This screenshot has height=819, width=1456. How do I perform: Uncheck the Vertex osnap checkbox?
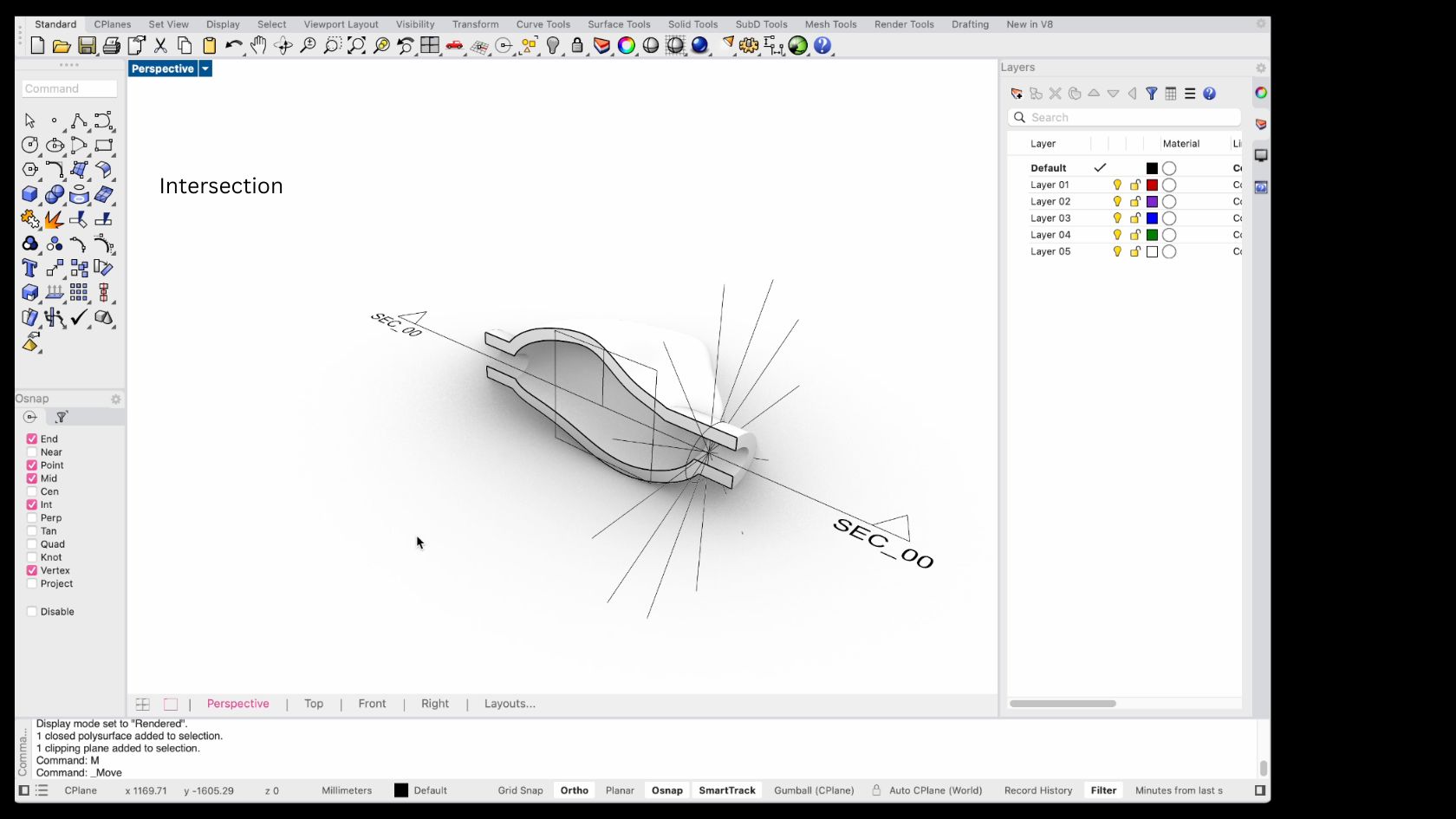tap(32, 570)
